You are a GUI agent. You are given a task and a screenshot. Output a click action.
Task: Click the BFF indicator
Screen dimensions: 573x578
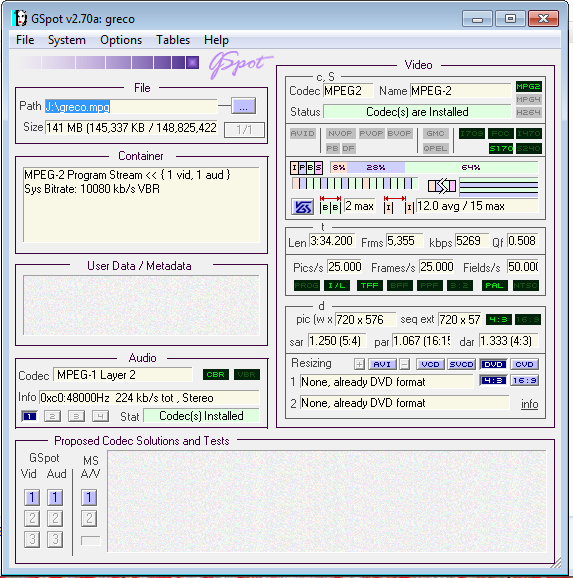400,285
